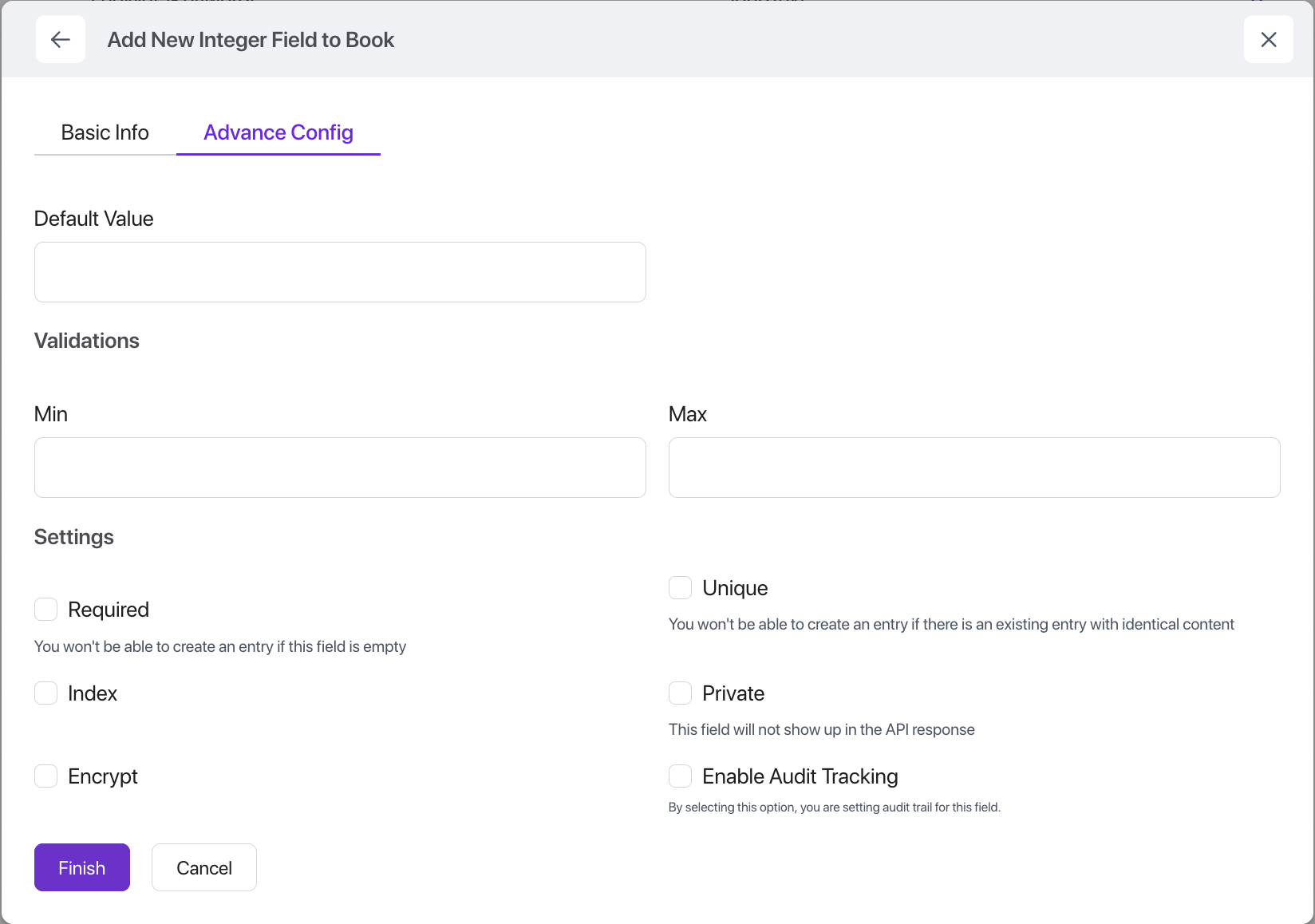Click the Cancel button
Viewport: 1315px width, 924px height.
point(204,867)
